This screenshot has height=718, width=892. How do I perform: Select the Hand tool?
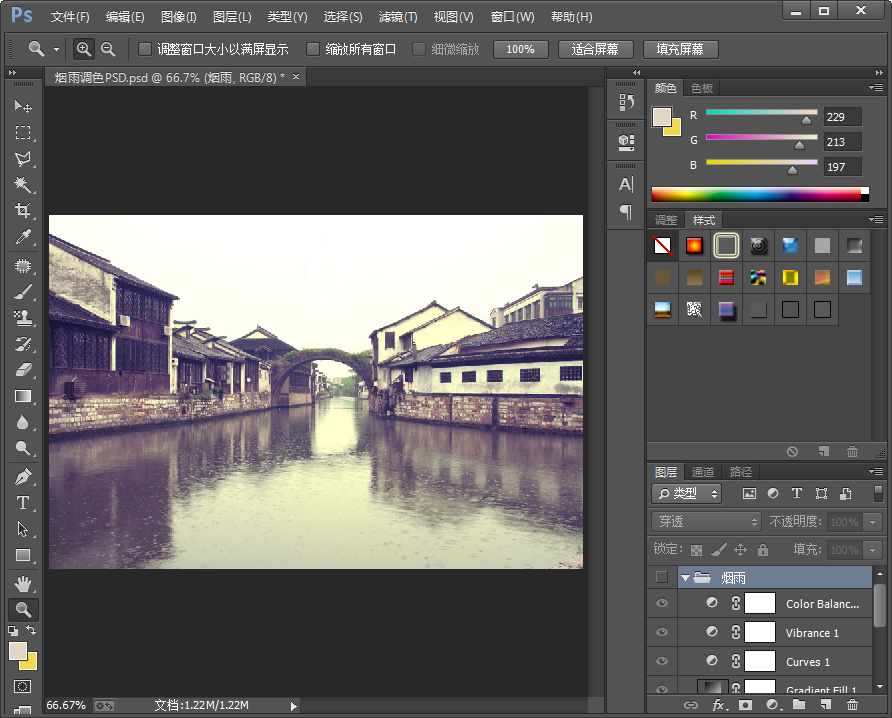[x=23, y=583]
